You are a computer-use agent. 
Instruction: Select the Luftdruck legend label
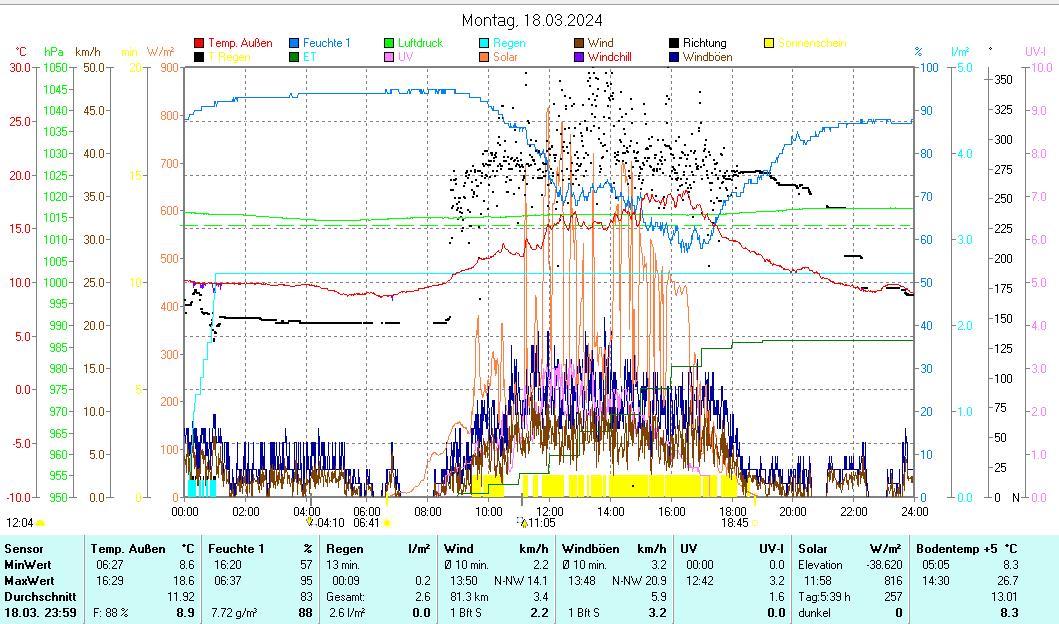click(x=420, y=43)
